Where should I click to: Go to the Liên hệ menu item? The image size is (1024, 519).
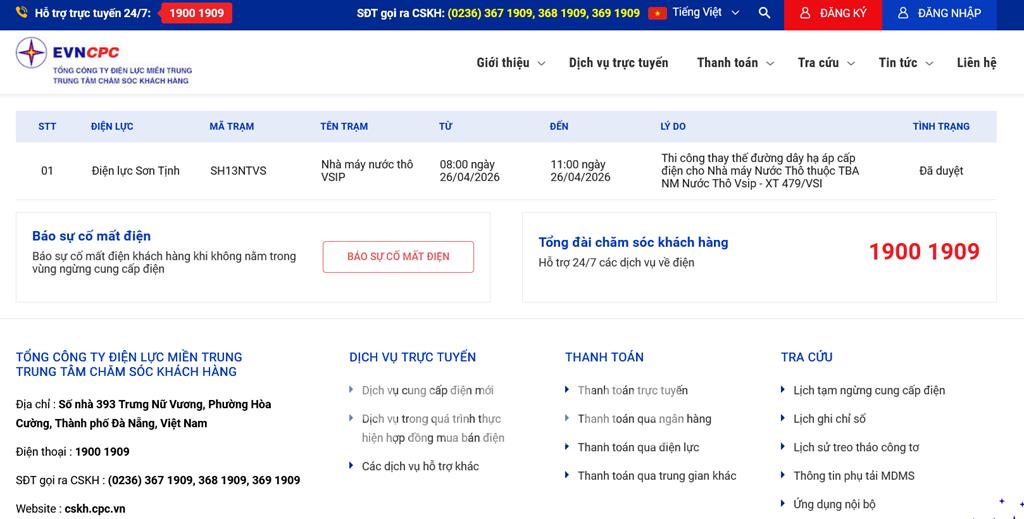976,63
